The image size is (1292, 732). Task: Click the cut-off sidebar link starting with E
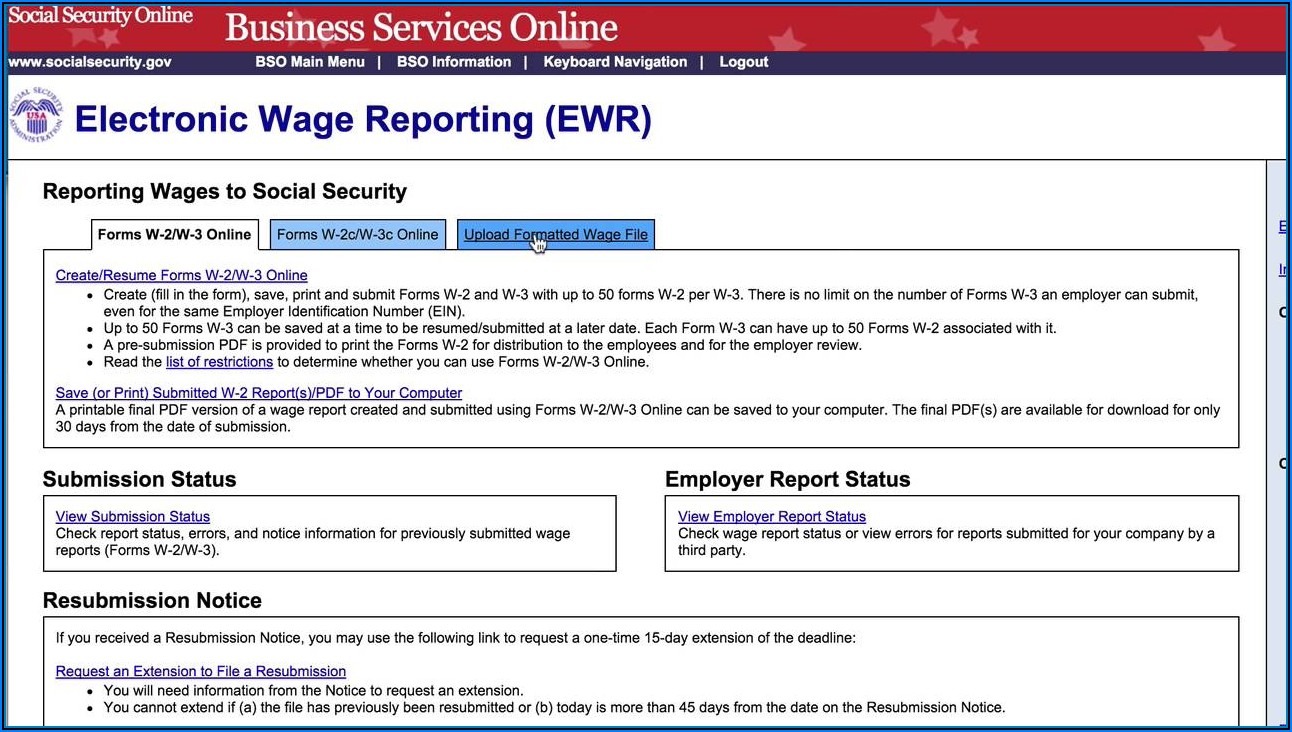(1283, 227)
